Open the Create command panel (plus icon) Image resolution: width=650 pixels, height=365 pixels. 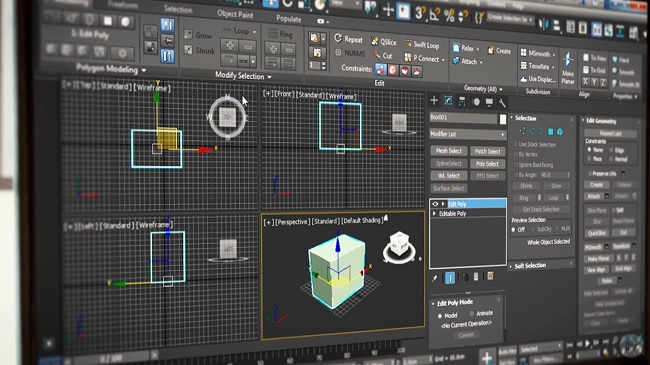(434, 100)
